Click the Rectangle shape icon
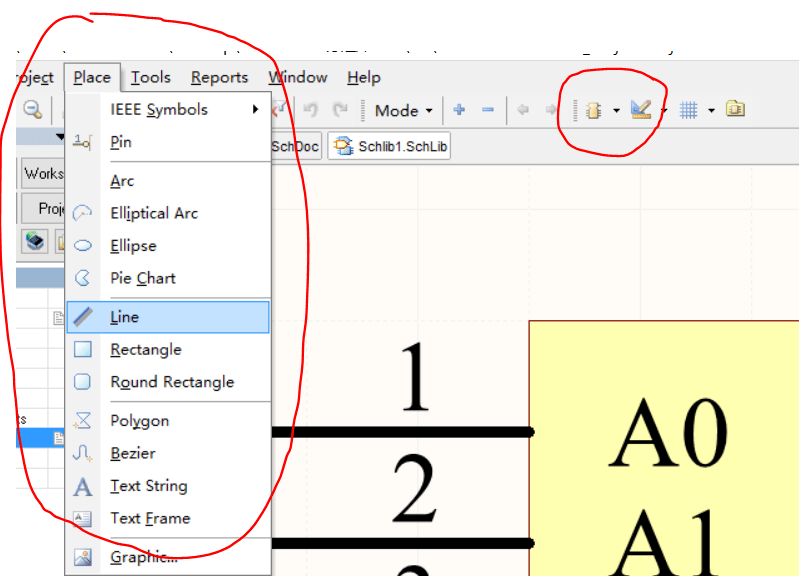Image resolution: width=799 pixels, height=576 pixels. (83, 350)
